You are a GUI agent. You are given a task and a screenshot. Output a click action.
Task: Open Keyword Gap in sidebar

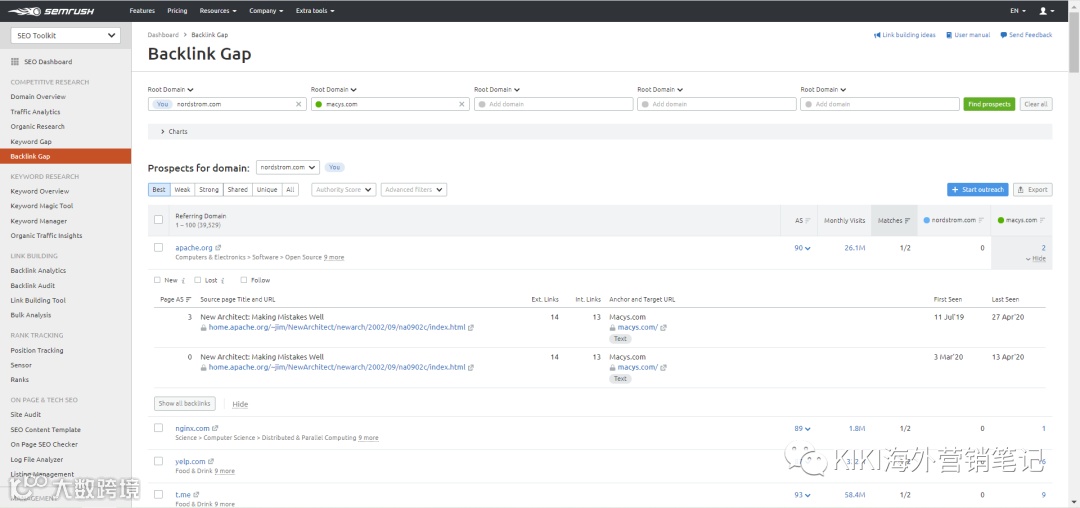[31, 142]
